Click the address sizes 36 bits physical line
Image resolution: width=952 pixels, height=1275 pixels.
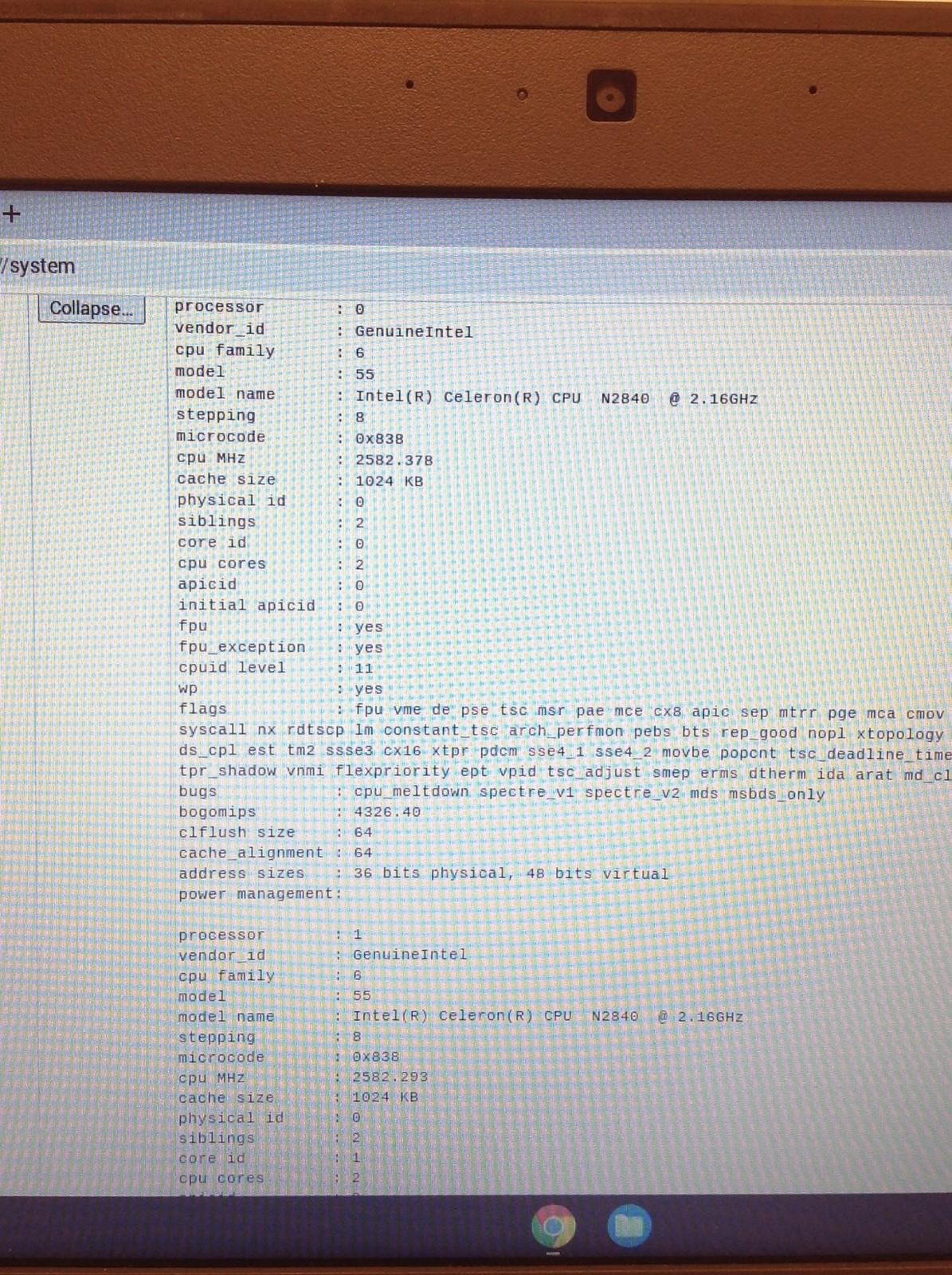click(423, 873)
